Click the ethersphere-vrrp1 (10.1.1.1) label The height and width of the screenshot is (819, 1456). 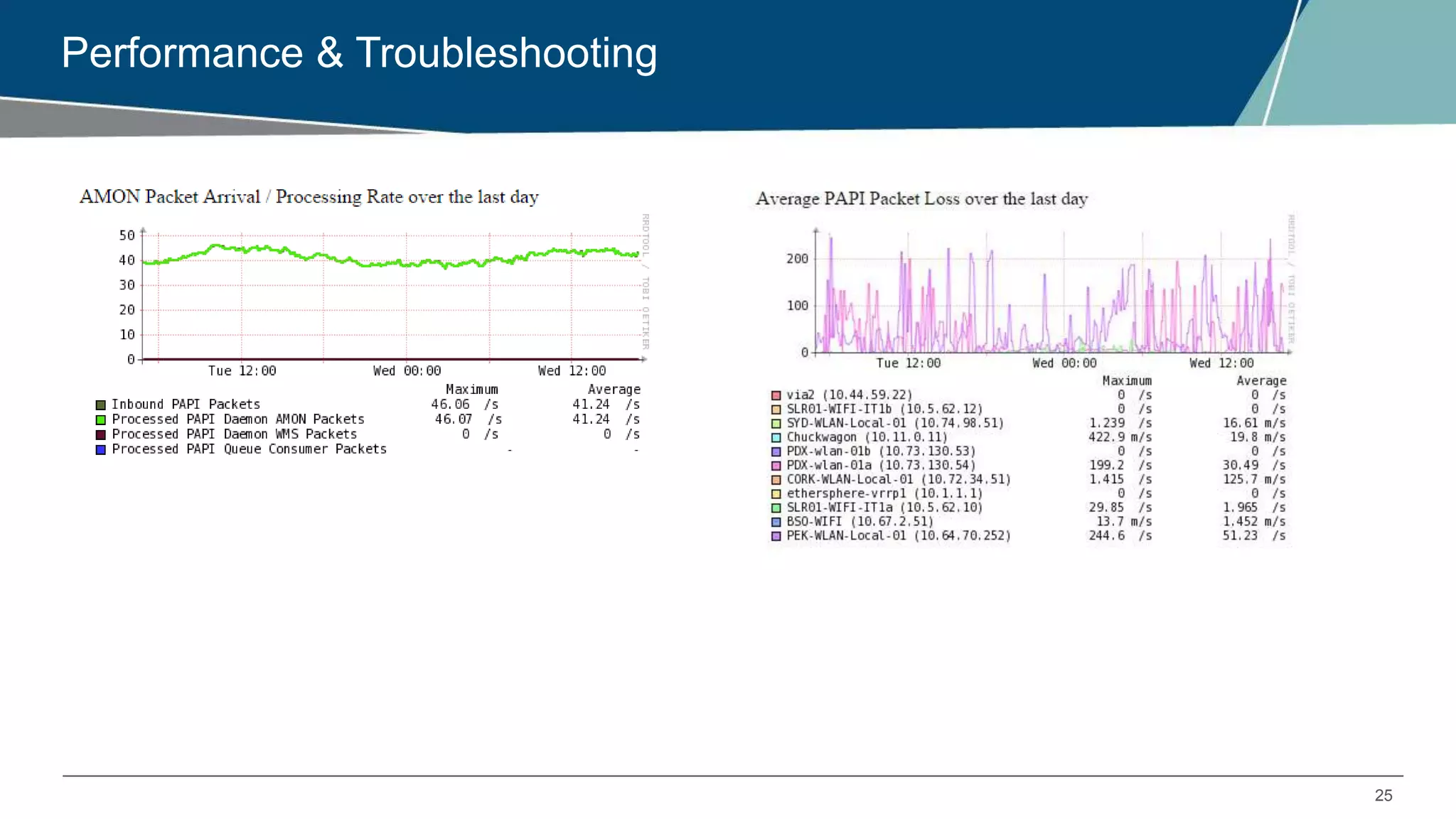pos(884,494)
